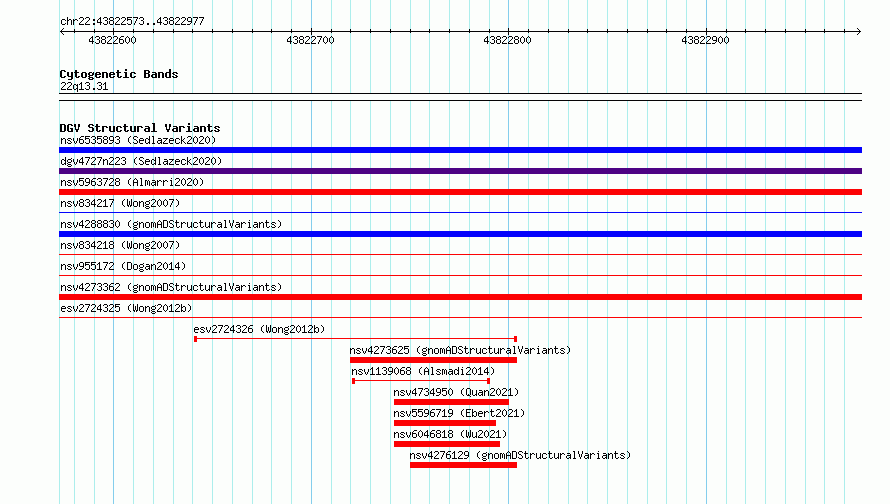Click the purple bar for dgv4727n223
This screenshot has width=890, height=504.
click(460, 171)
